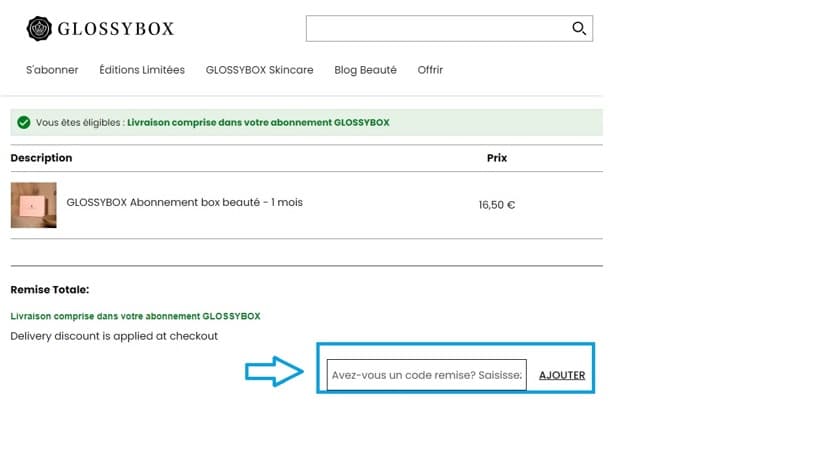Select the Offrir menu item
This screenshot has height=460, width=819.
430,70
